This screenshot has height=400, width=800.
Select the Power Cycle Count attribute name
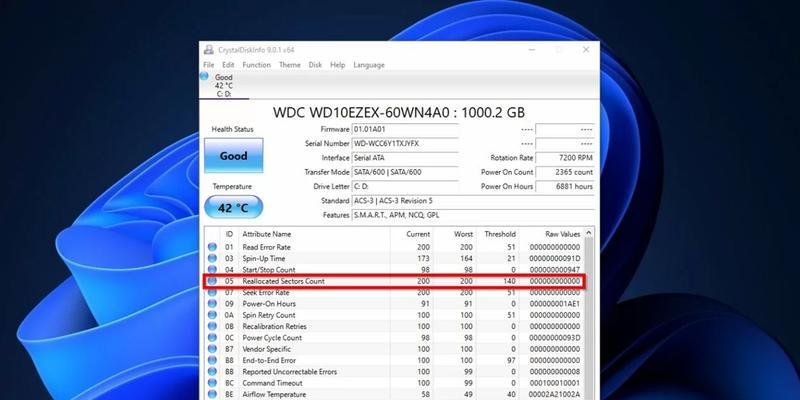pos(272,338)
